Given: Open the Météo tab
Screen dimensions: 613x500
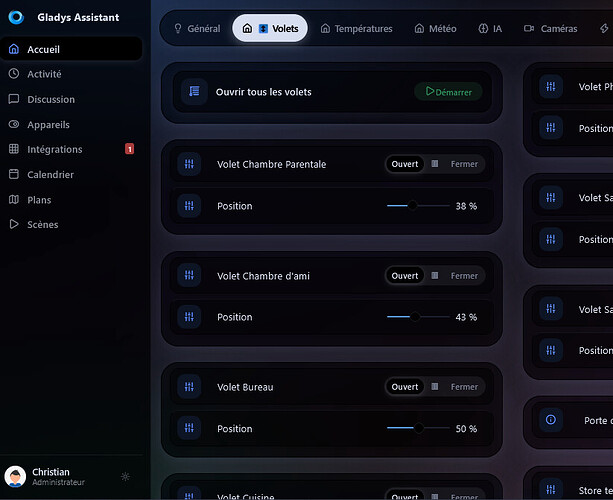Looking at the screenshot, I should point(435,29).
